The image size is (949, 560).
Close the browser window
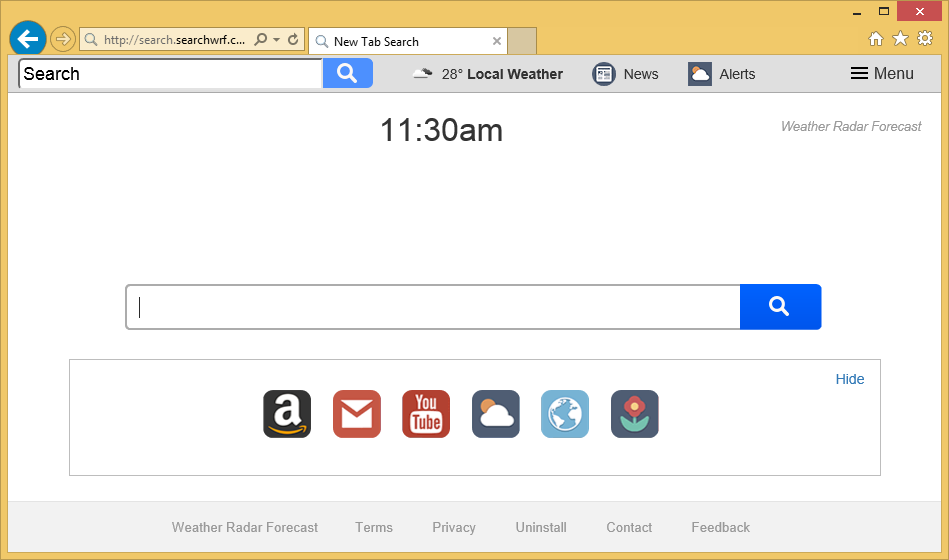pos(919,12)
